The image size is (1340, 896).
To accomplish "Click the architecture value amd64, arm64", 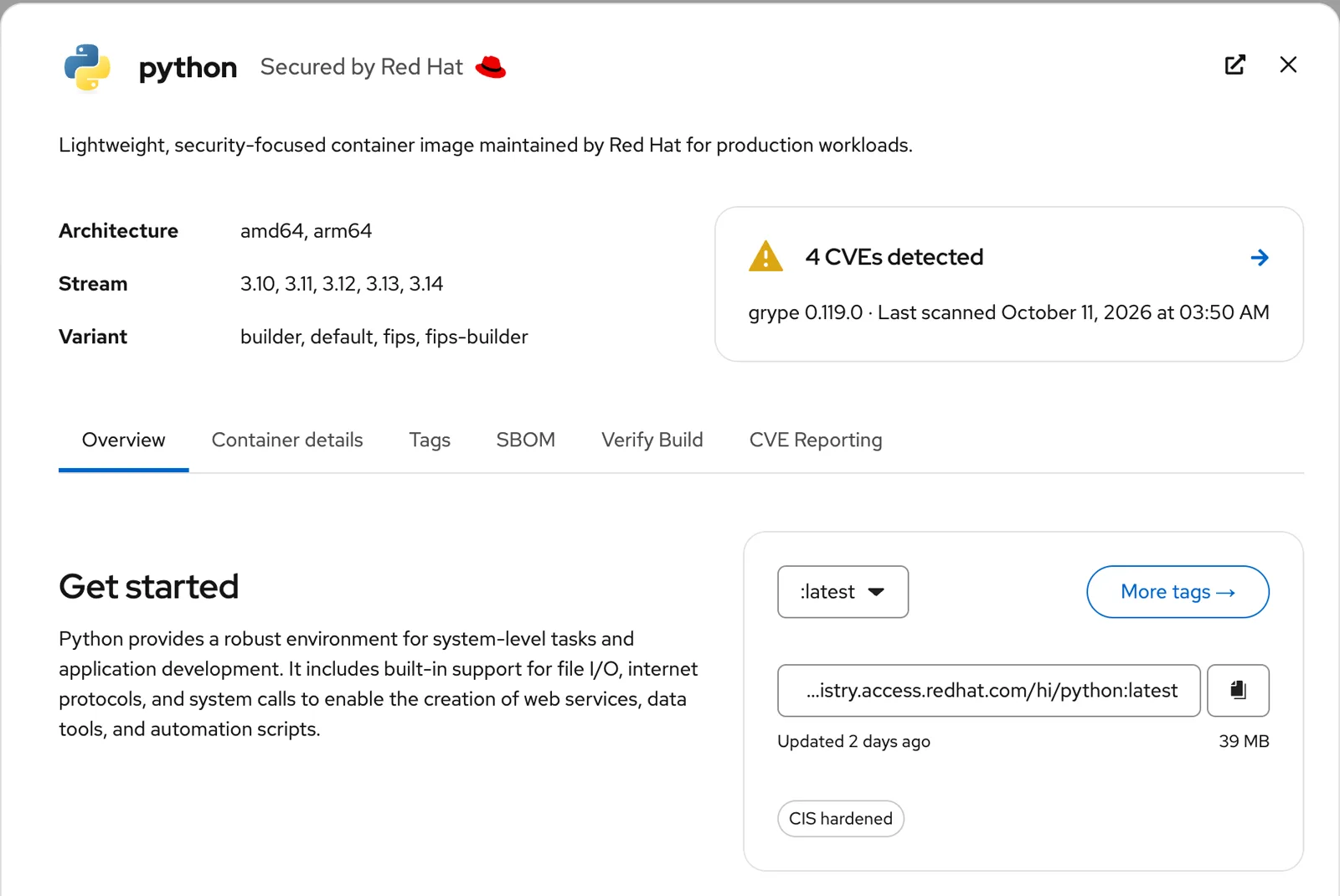I will [306, 231].
